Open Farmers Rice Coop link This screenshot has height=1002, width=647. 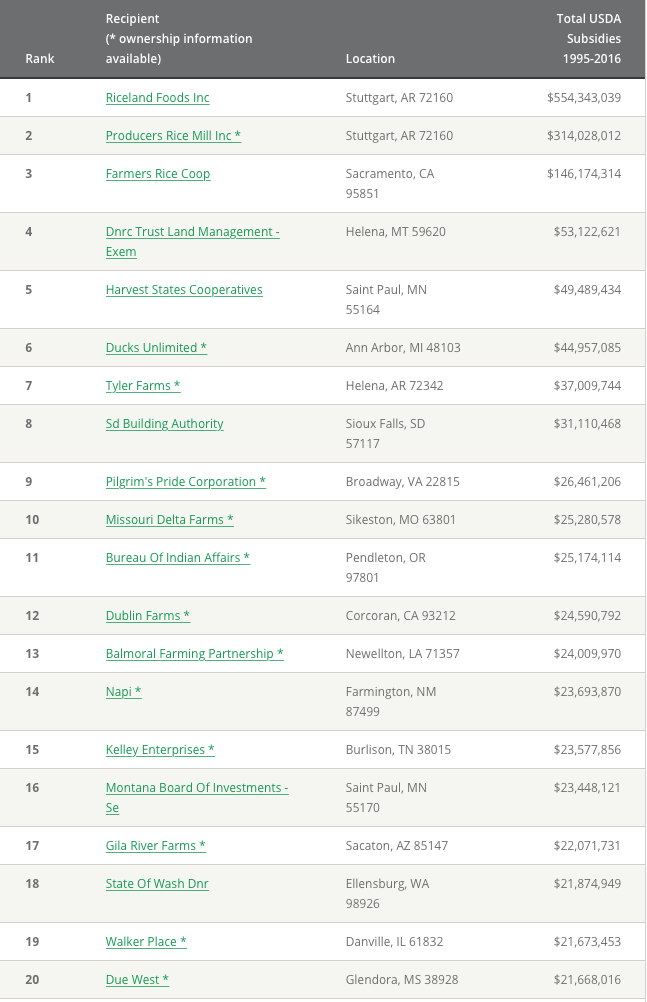158,174
